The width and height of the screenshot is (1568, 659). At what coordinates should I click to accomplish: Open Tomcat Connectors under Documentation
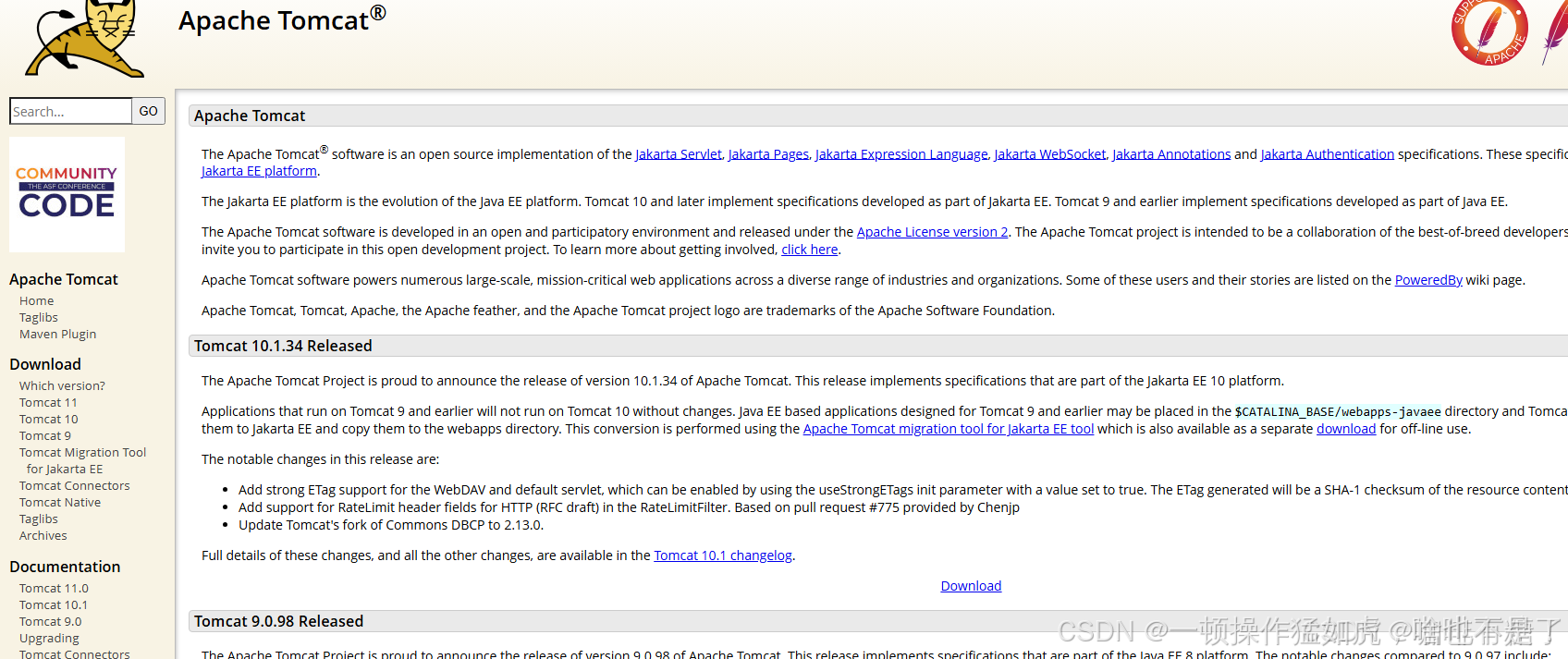click(x=75, y=653)
